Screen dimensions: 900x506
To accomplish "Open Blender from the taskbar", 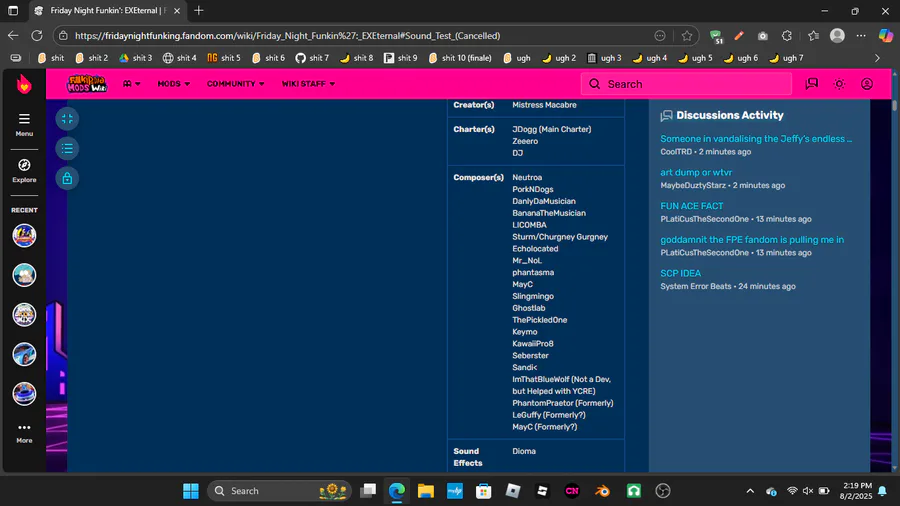I will [x=602, y=491].
